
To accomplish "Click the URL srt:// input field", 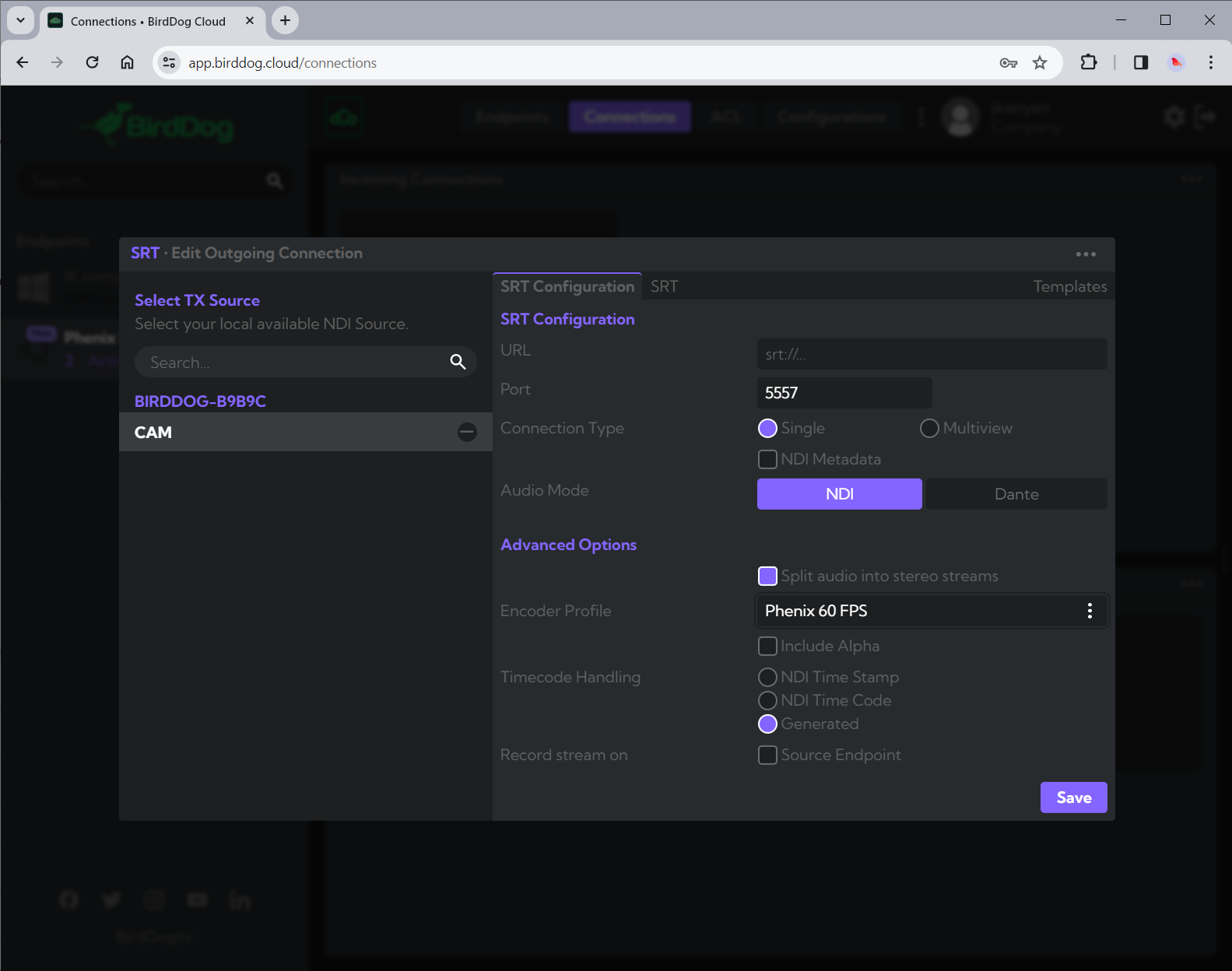I will pyautogui.click(x=932, y=354).
